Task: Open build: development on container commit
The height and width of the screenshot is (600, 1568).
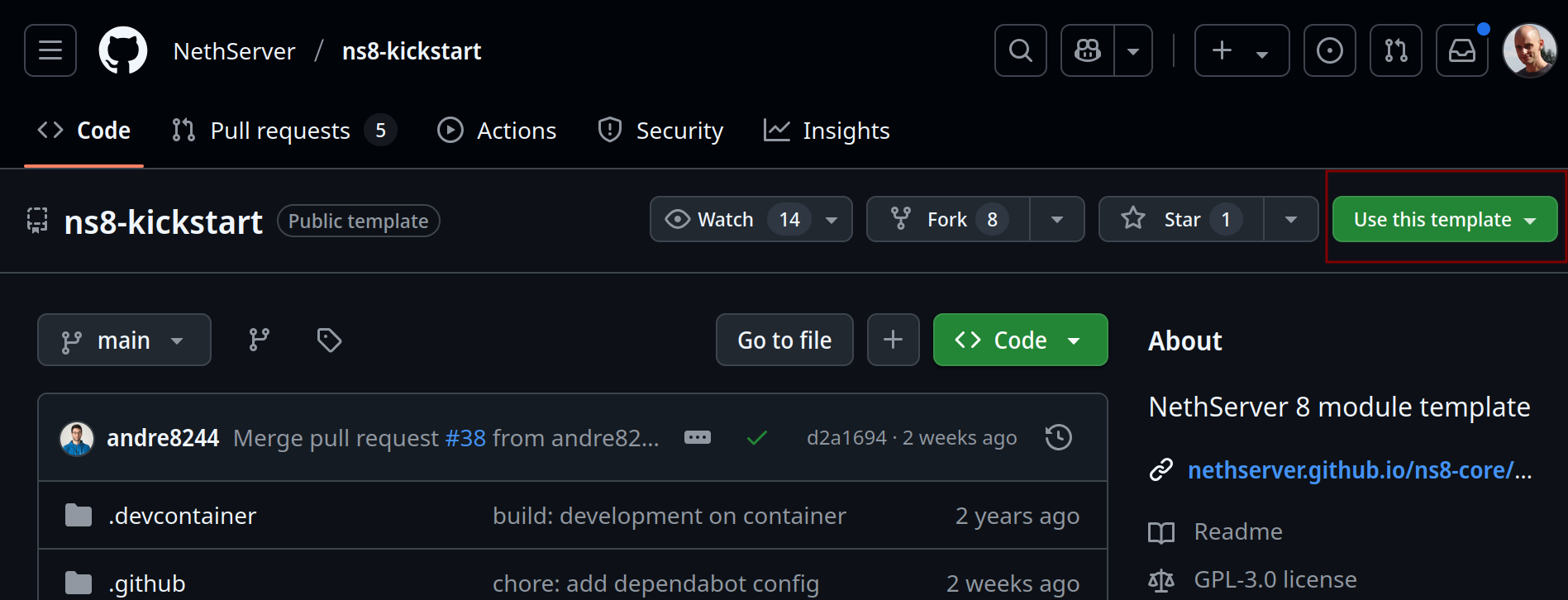Action: coord(670,516)
